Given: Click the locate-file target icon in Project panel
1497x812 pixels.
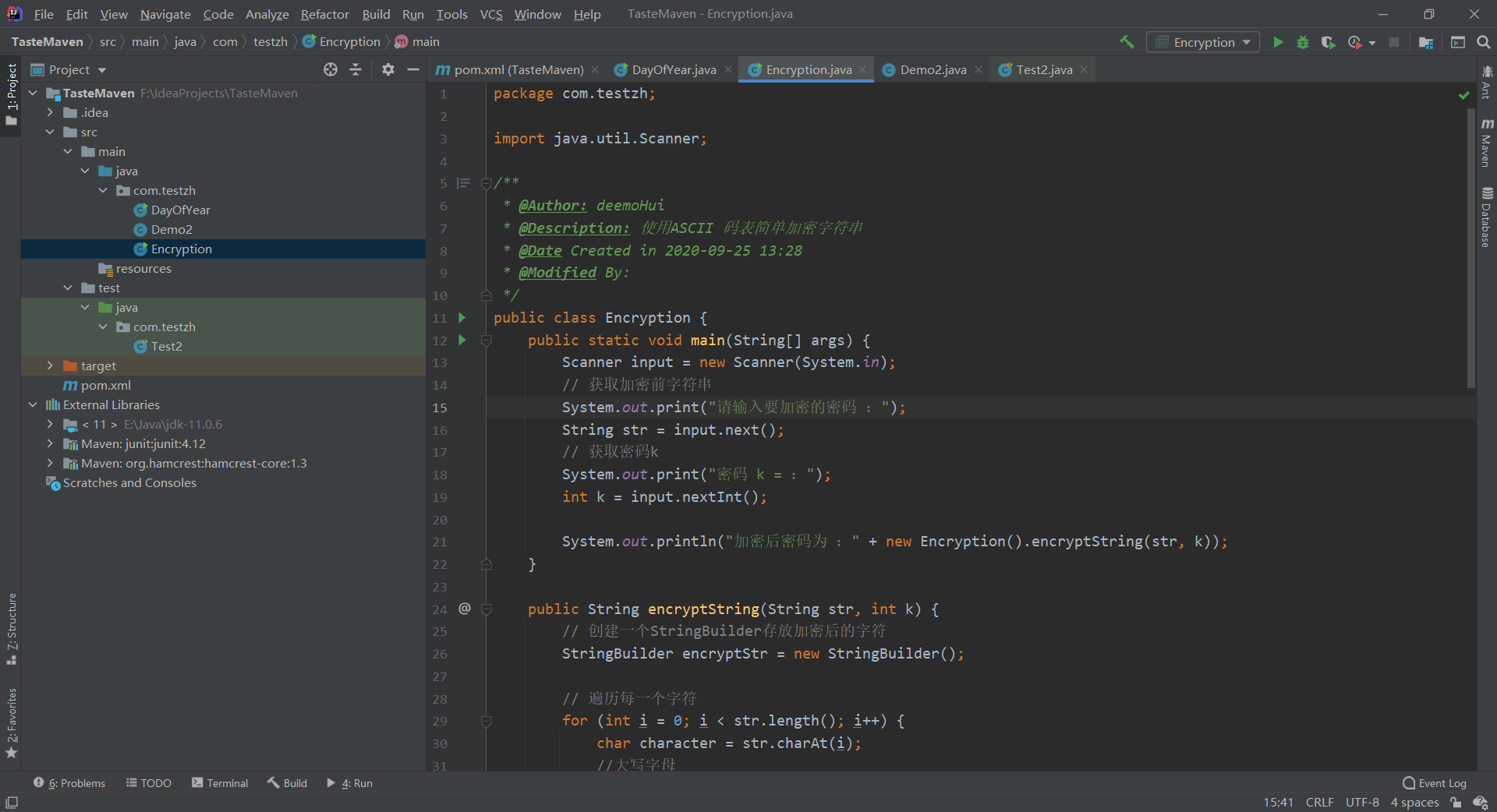Looking at the screenshot, I should 331,69.
